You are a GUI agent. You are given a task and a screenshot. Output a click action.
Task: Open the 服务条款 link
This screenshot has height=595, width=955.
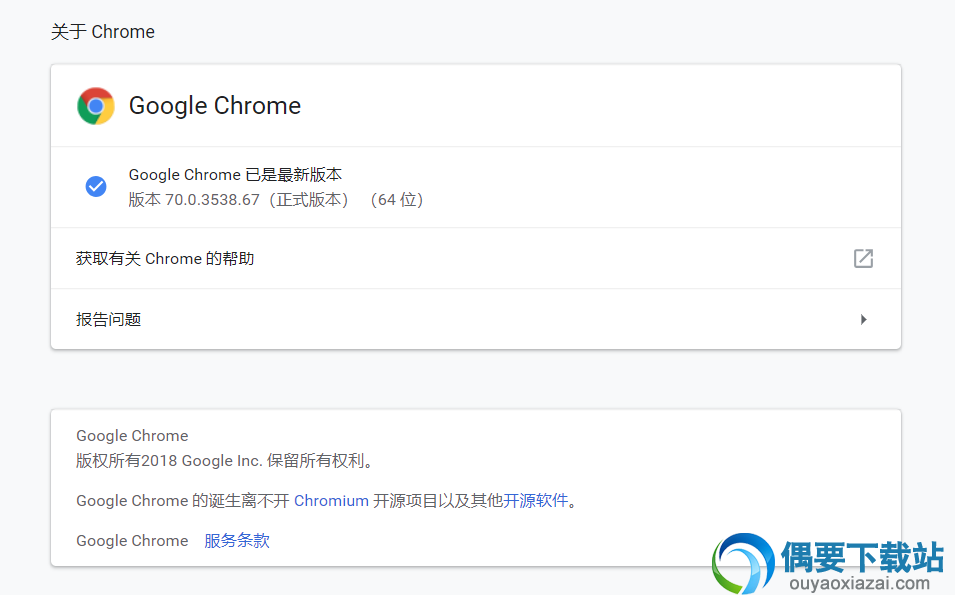237,540
